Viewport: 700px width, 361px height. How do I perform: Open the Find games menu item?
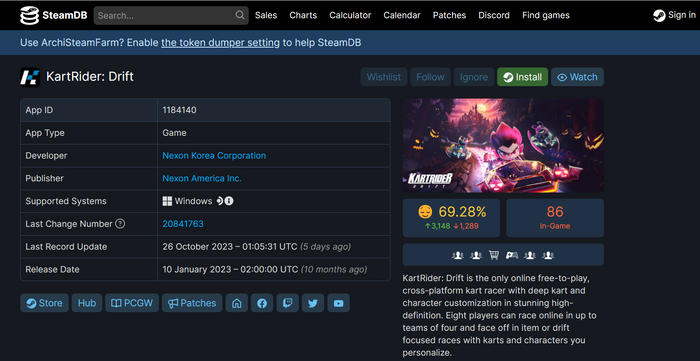546,15
